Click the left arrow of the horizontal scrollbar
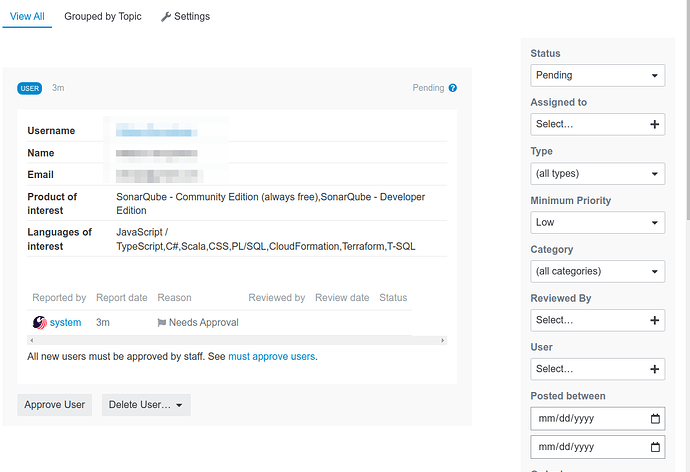The image size is (690, 472). pyautogui.click(x=31, y=340)
